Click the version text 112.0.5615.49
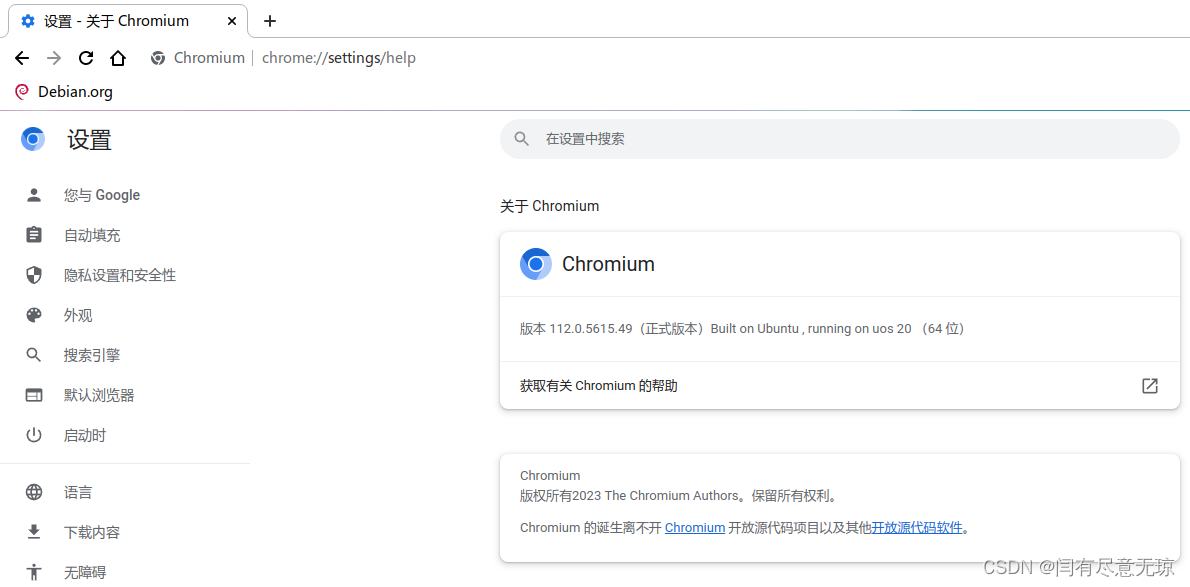 [x=591, y=329]
